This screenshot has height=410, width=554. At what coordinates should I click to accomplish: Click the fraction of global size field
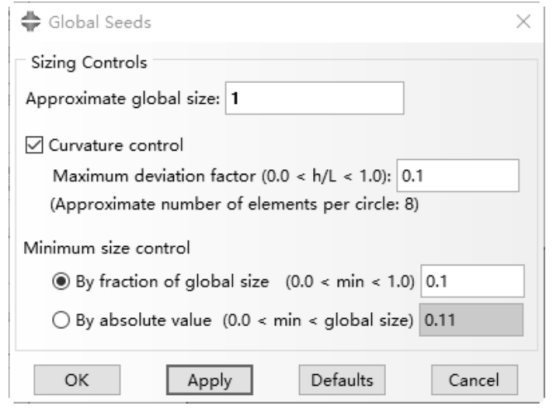pyautogui.click(x=472, y=281)
